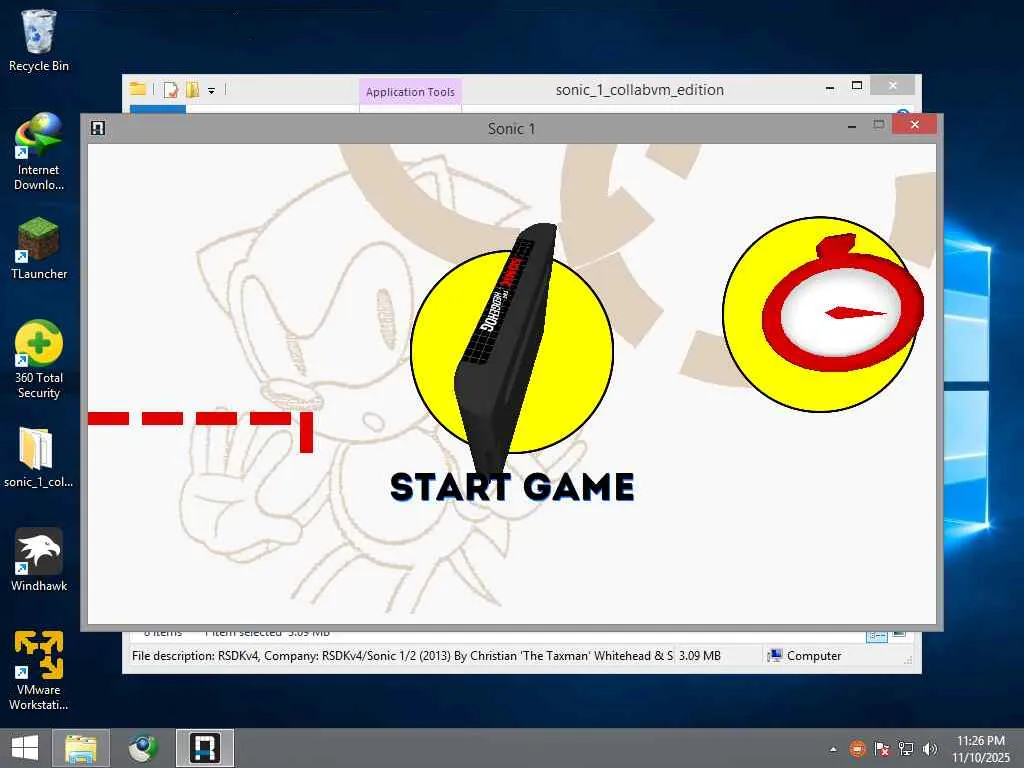The height and width of the screenshot is (768, 1024).
Task: Click the orange tray notification icon
Action: (x=857, y=748)
